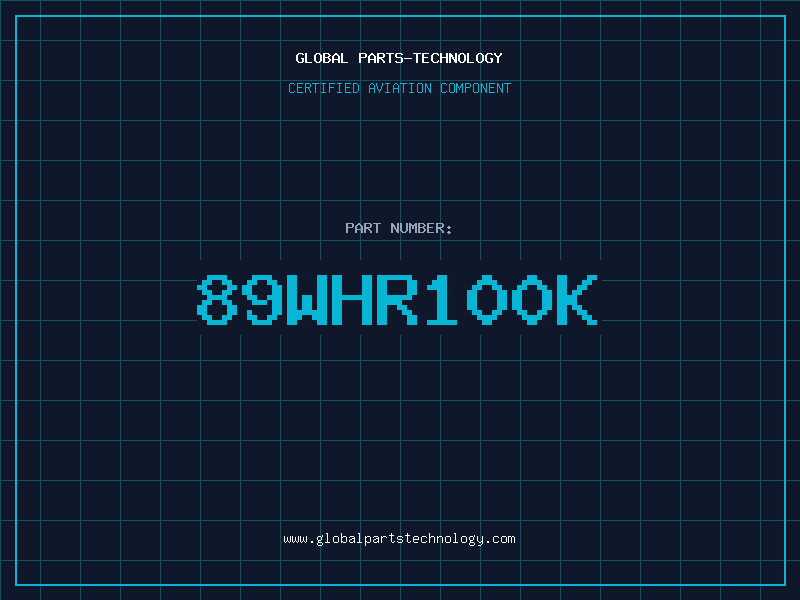Click the word PART in the label
The height and width of the screenshot is (600, 800).
click(x=362, y=229)
